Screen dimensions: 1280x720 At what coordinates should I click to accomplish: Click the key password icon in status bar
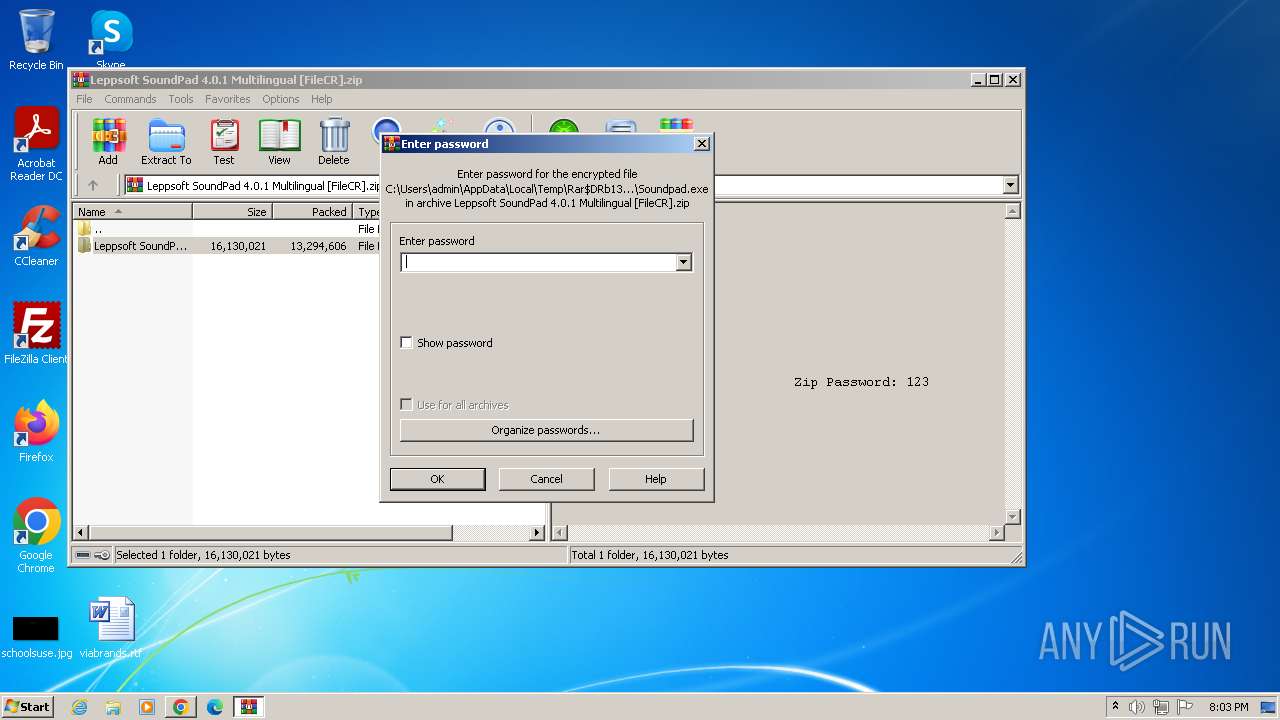click(x=102, y=555)
